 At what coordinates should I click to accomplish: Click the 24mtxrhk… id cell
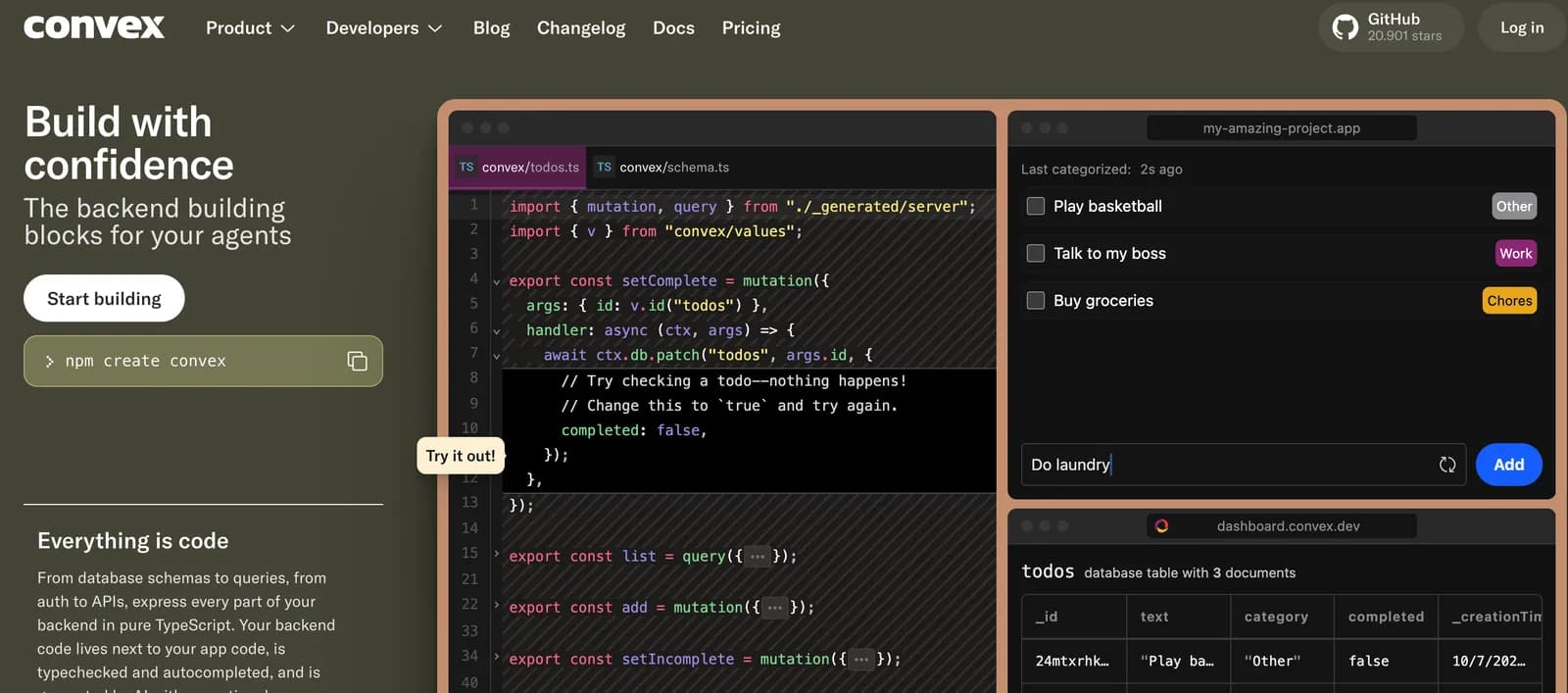[1074, 661]
